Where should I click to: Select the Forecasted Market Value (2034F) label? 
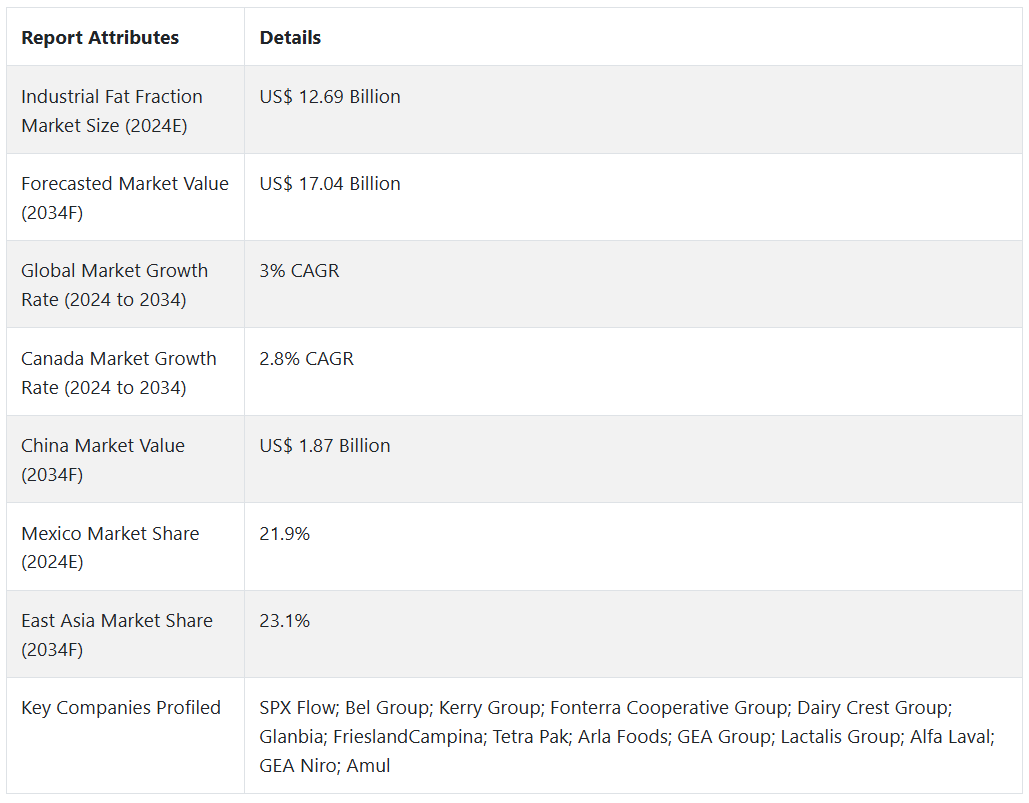(125, 198)
